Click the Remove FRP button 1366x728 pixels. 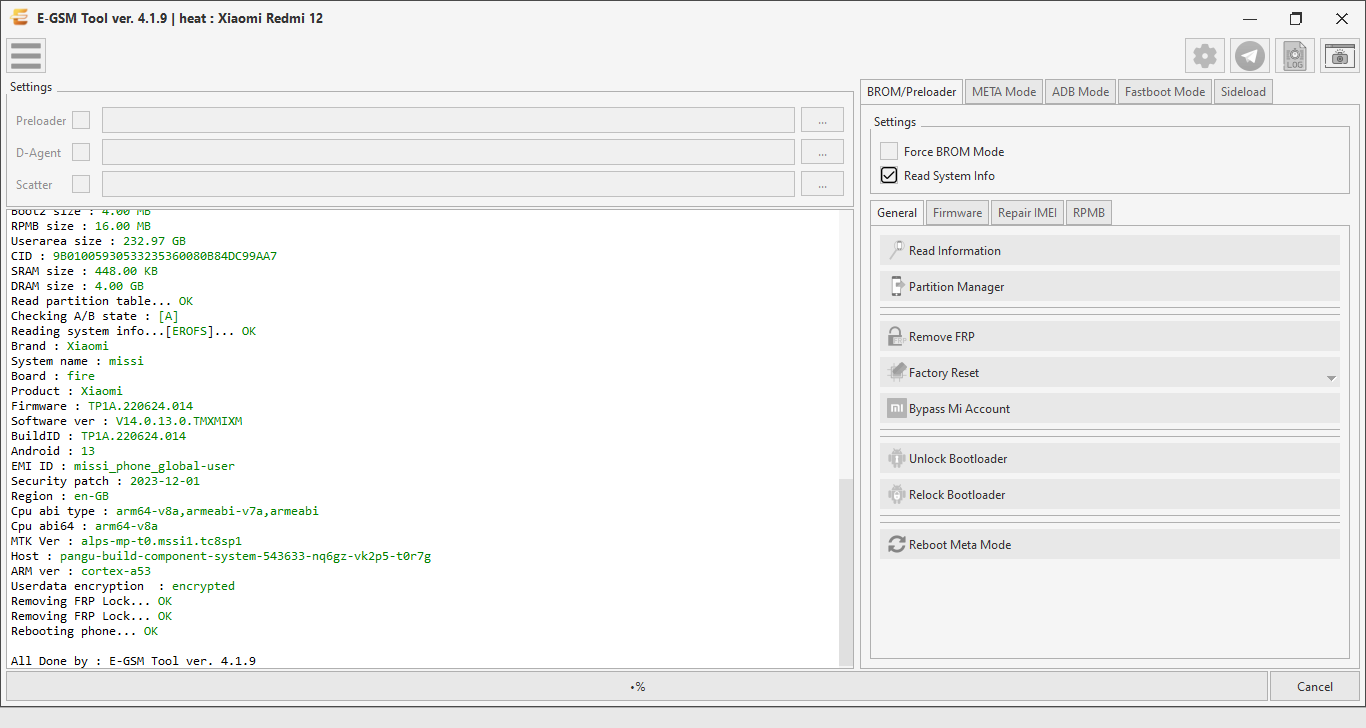click(x=1110, y=336)
